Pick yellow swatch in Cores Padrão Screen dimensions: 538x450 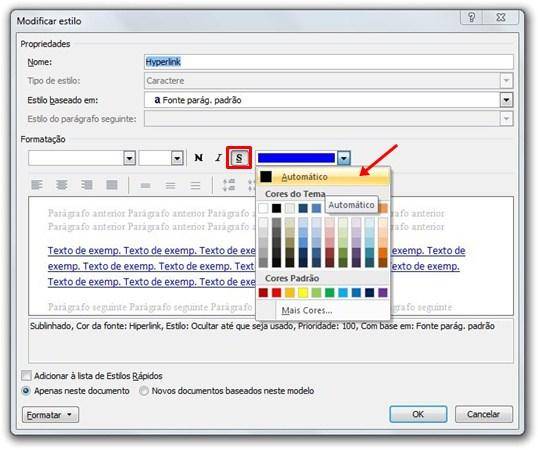(303, 293)
